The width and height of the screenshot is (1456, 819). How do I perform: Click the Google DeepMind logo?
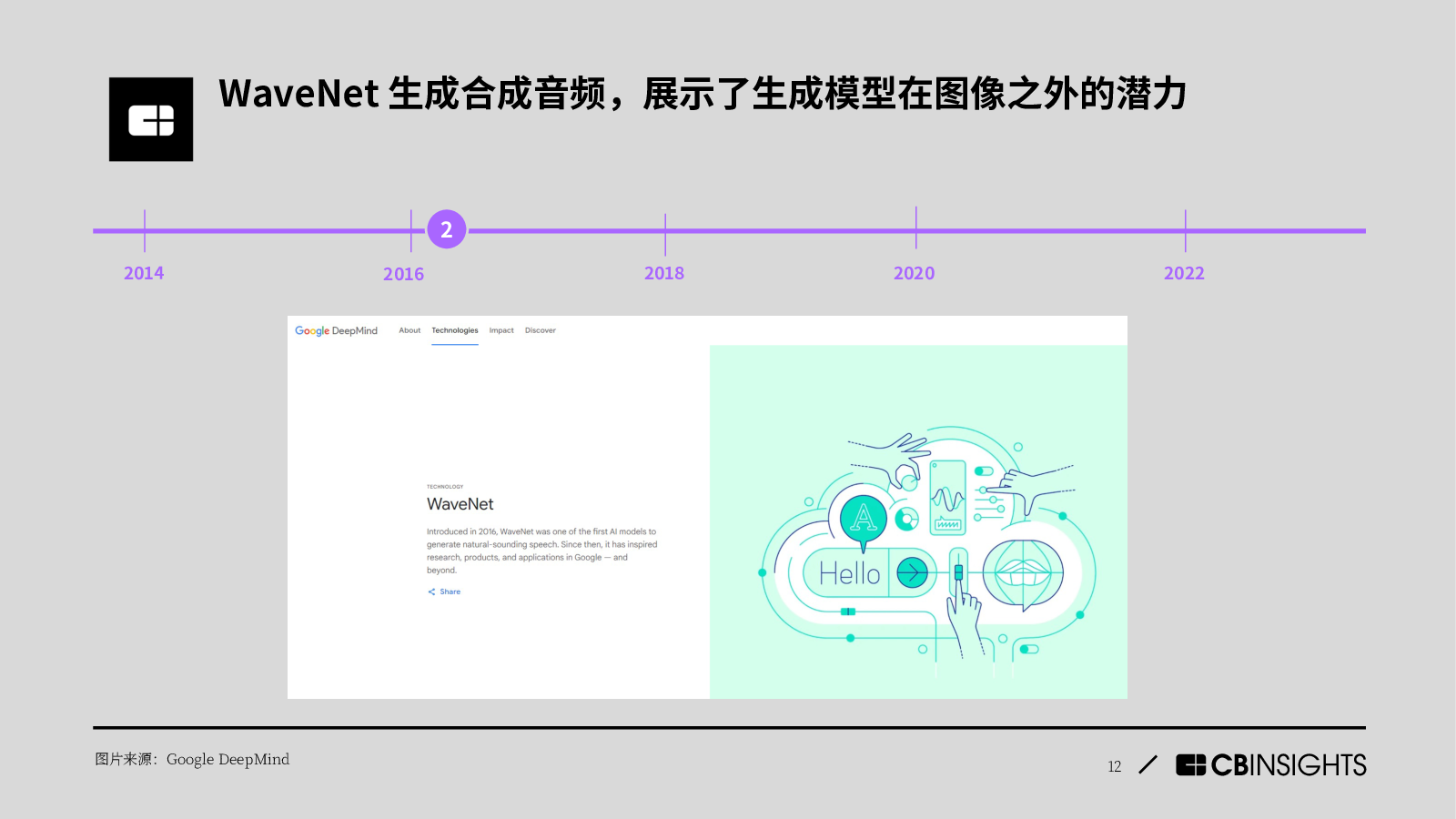[336, 330]
